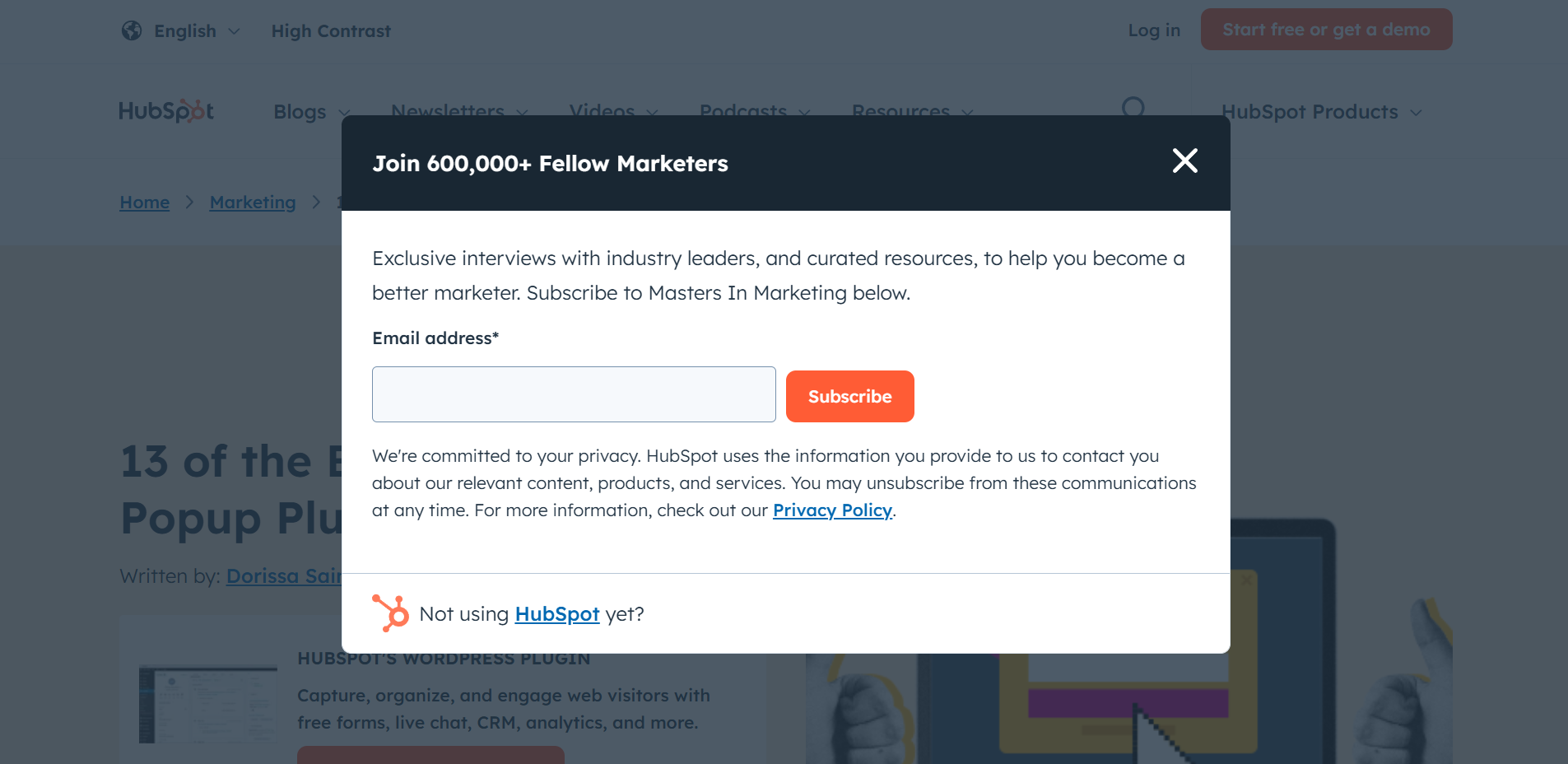
Task: Expand the HubSpot Products dropdown
Action: click(1321, 112)
